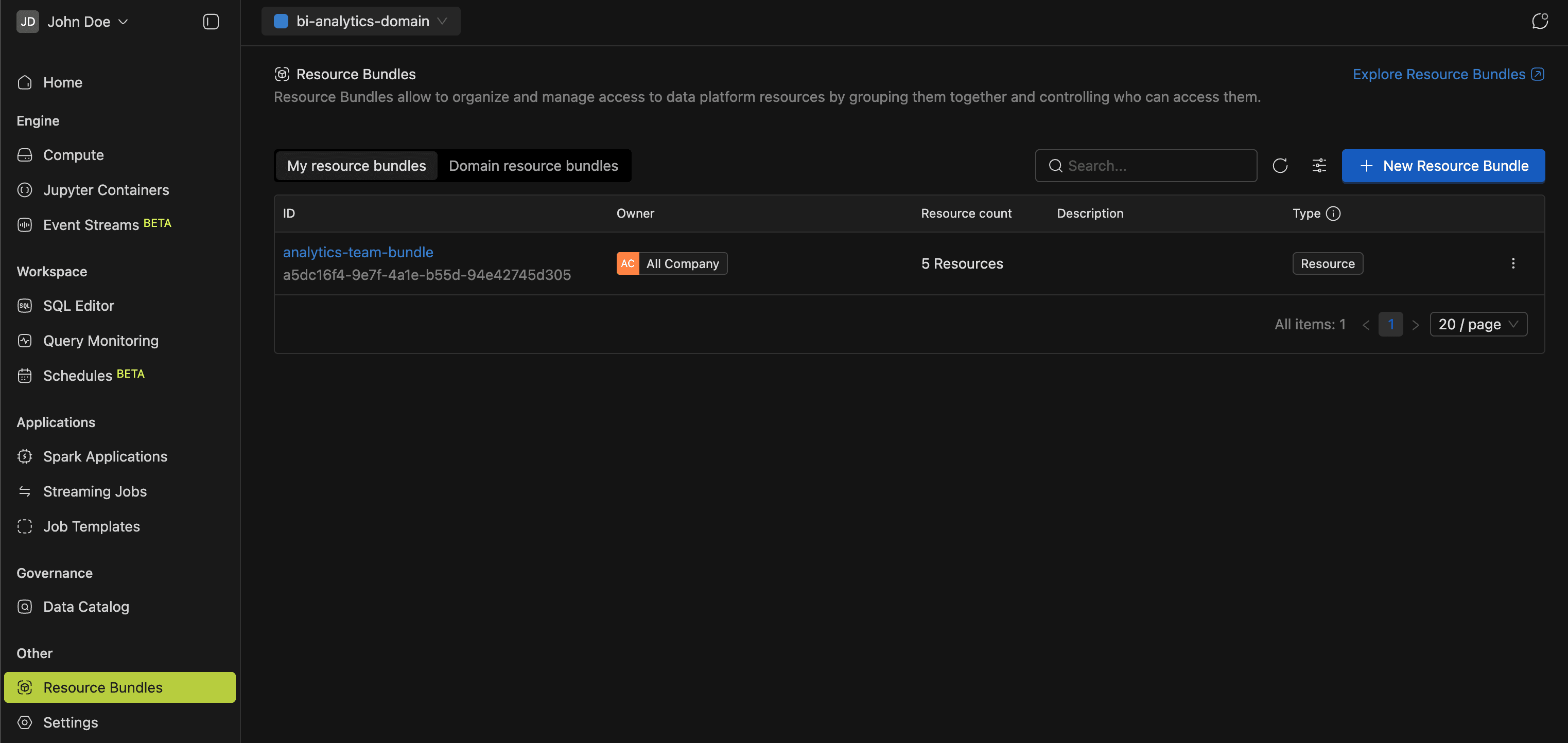Select Query Monitoring in the sidebar
The width and height of the screenshot is (1568, 743).
(100, 341)
